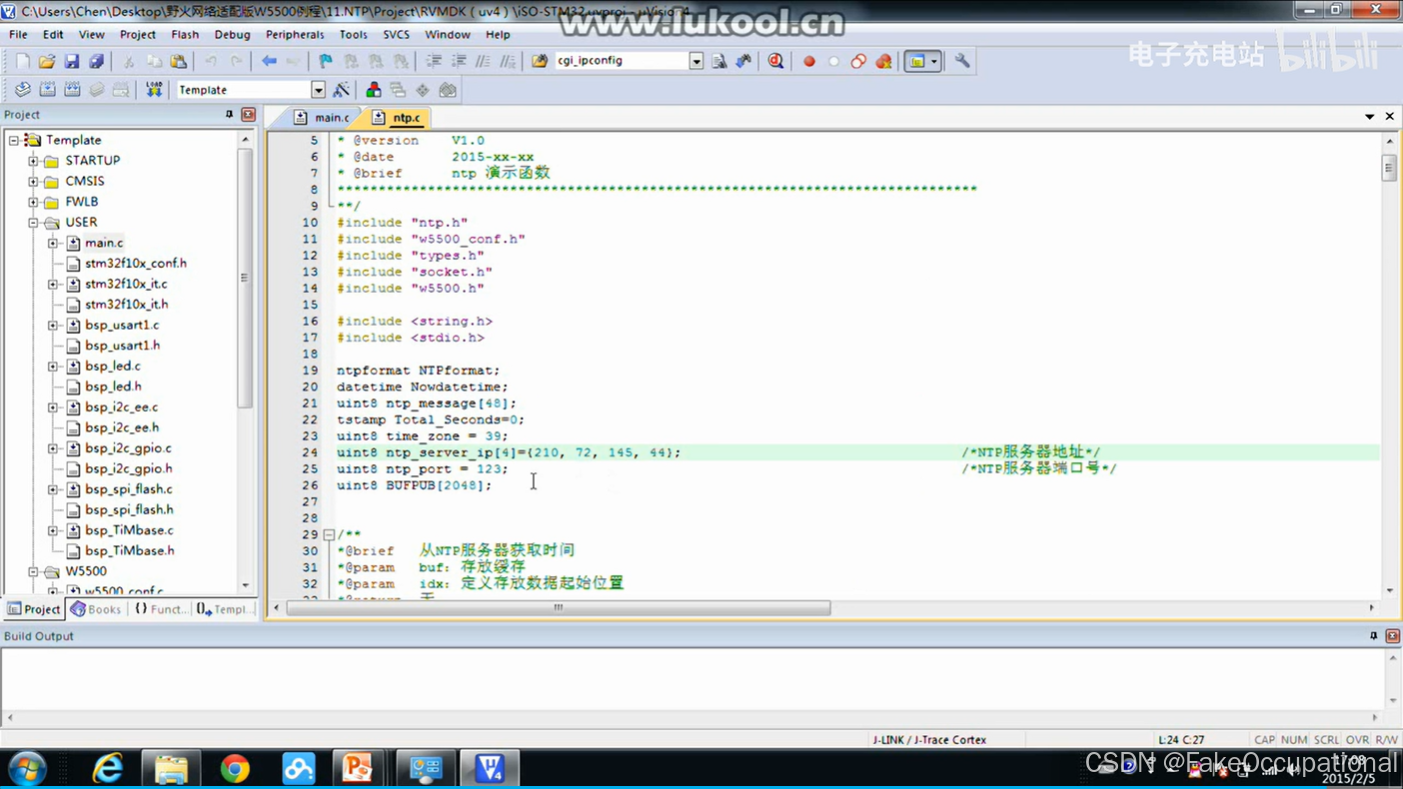This screenshot has width=1403, height=789.
Task: Save all files with stacked disk icon
Action: click(96, 61)
